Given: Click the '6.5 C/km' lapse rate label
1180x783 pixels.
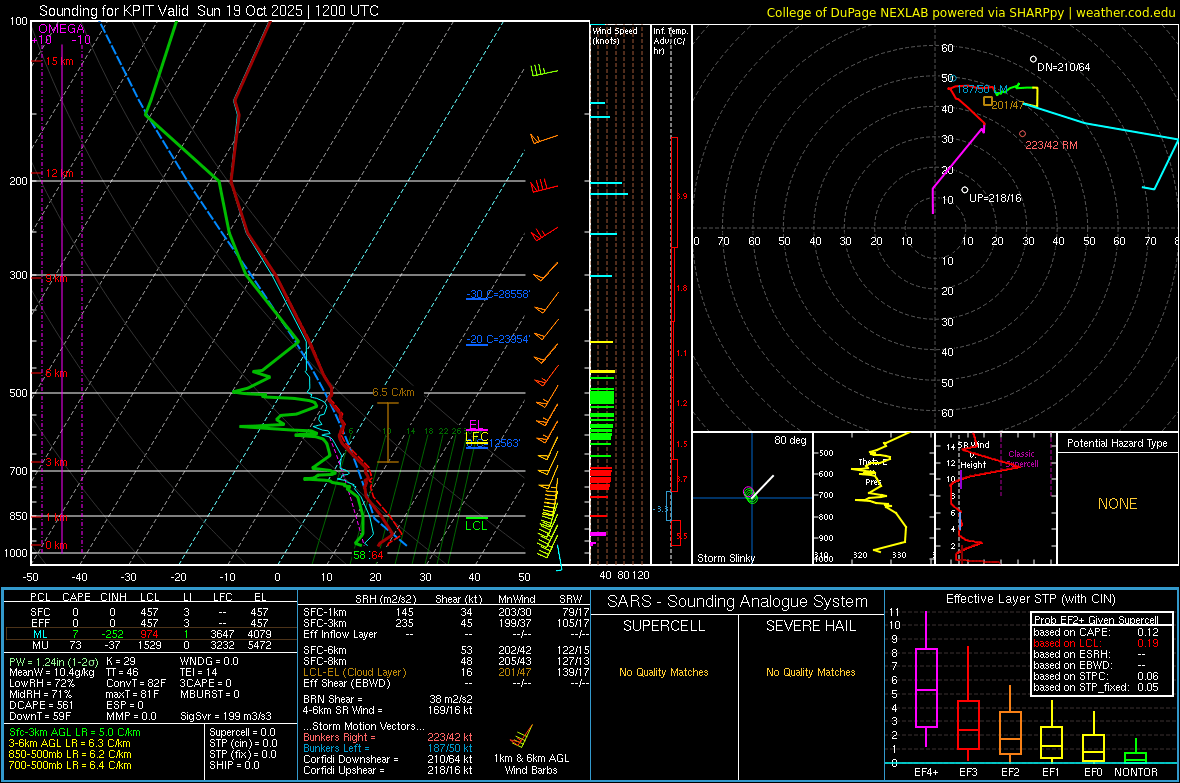Looking at the screenshot, I should (x=393, y=392).
